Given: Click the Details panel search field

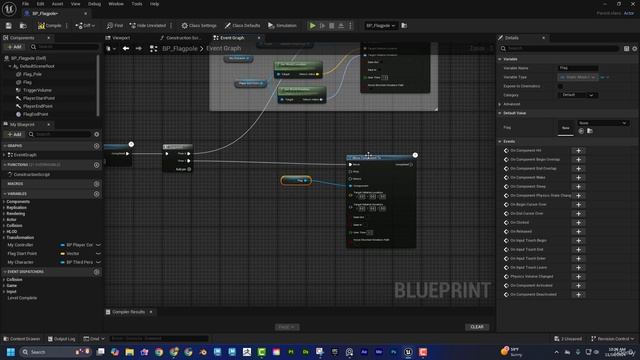Looking at the screenshot, I should 560,49.
